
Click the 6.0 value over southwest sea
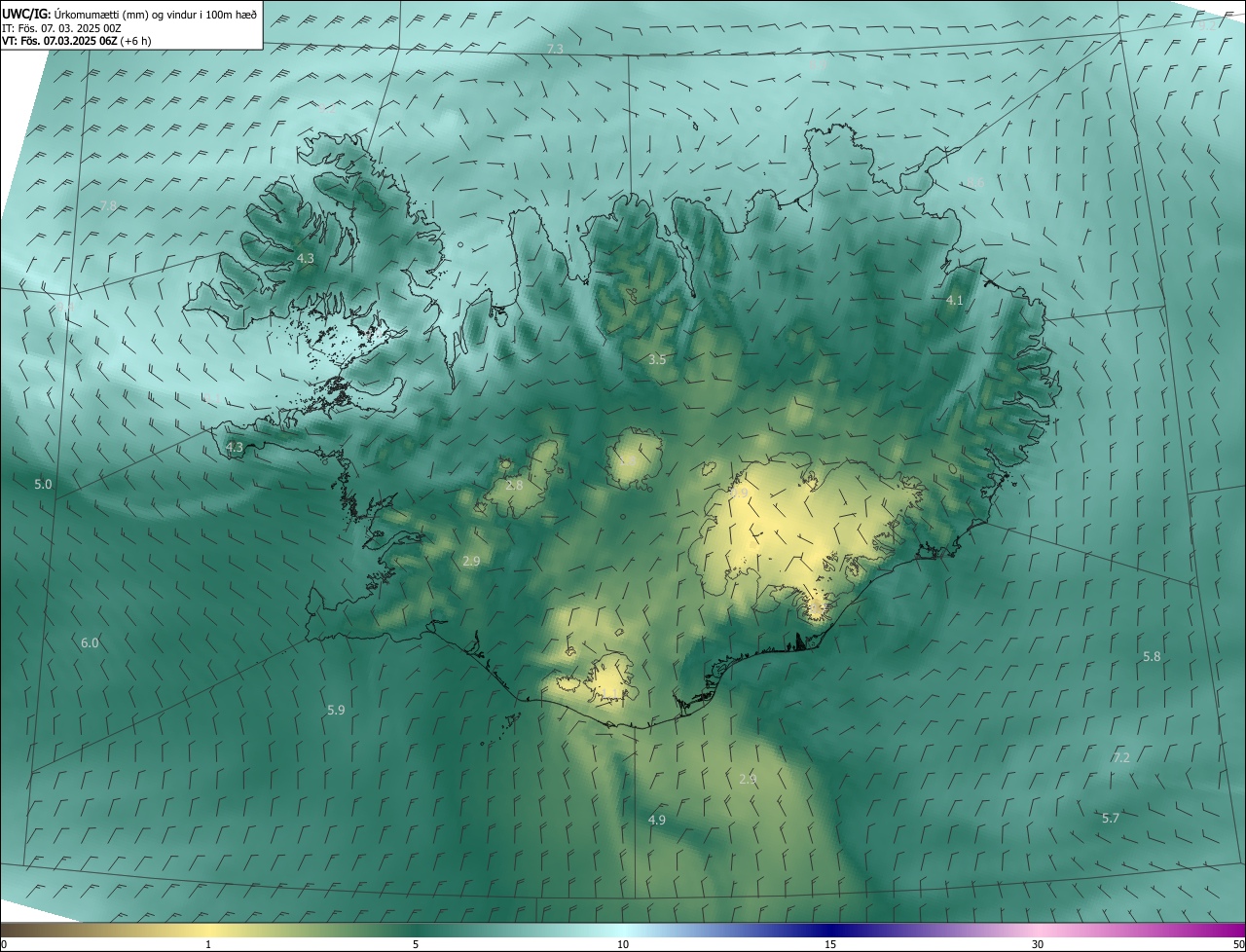click(90, 643)
